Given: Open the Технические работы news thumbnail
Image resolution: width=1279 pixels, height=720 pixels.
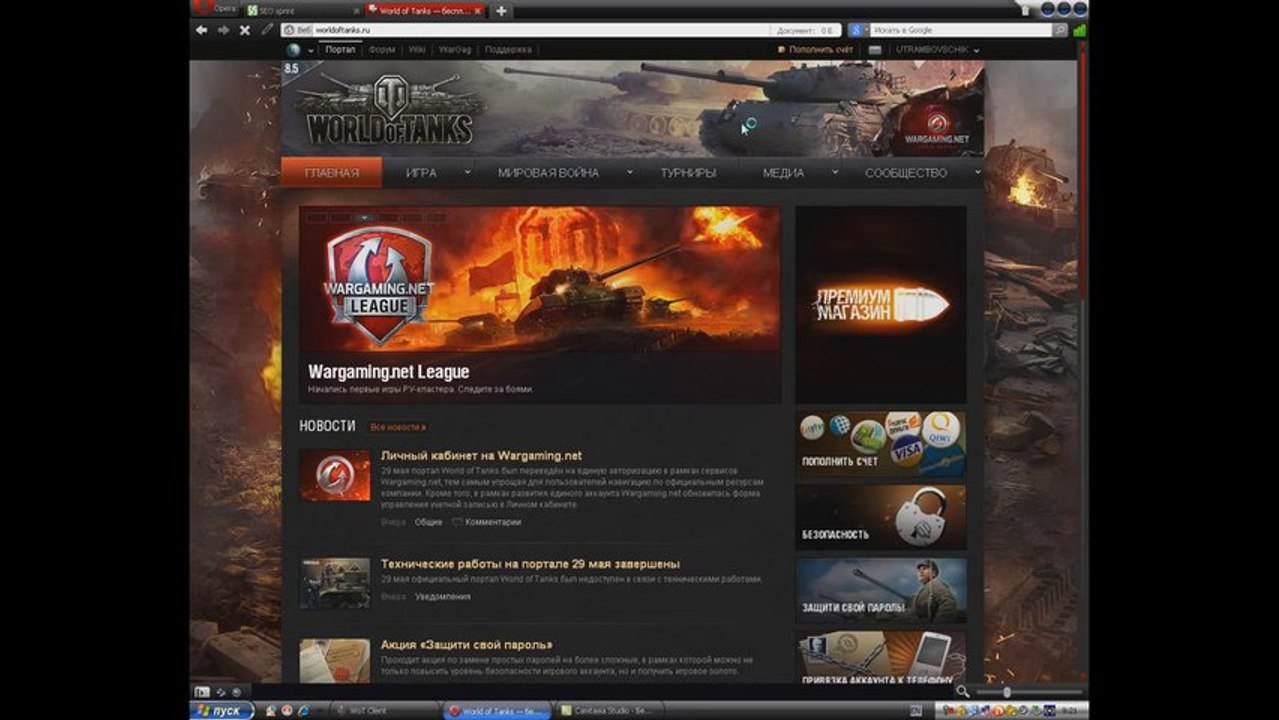Looking at the screenshot, I should (x=335, y=583).
